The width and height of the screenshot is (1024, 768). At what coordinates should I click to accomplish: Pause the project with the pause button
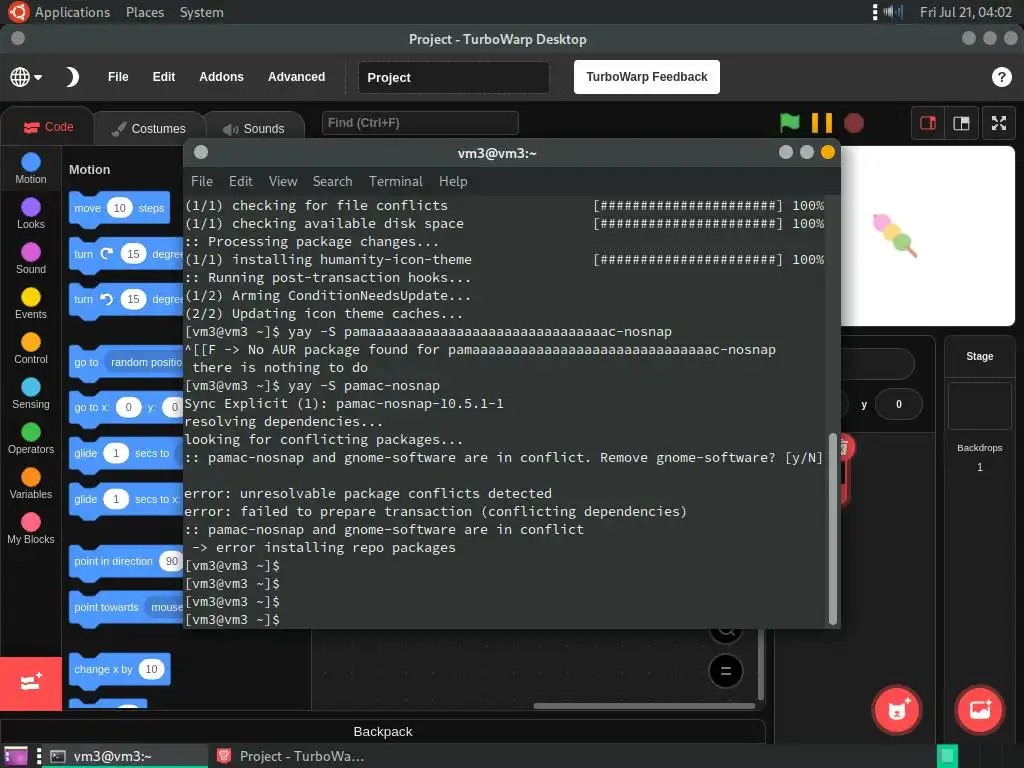point(822,123)
